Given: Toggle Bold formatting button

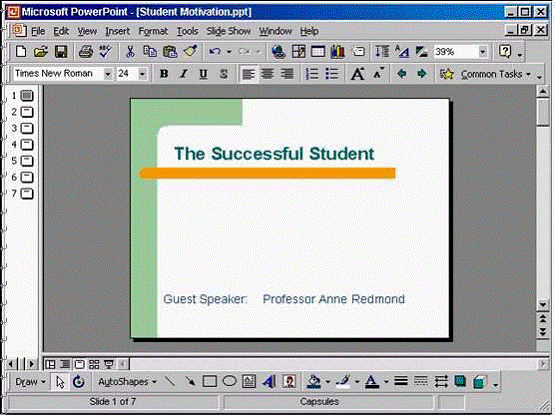Looking at the screenshot, I should click(x=164, y=74).
